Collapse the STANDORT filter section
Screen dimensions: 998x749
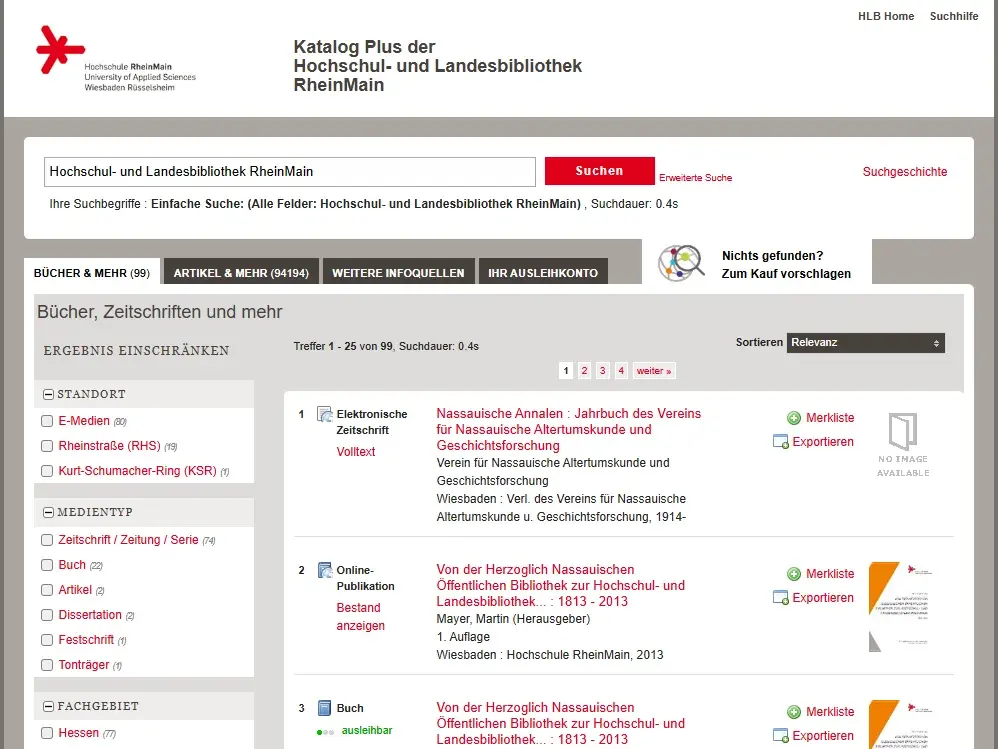click(x=48, y=394)
